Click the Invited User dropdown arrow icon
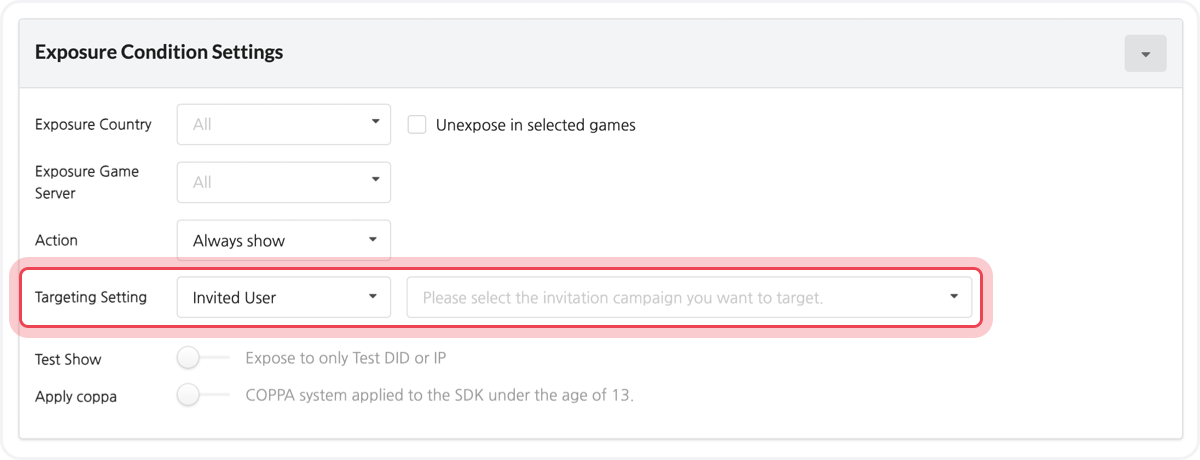 pos(374,296)
